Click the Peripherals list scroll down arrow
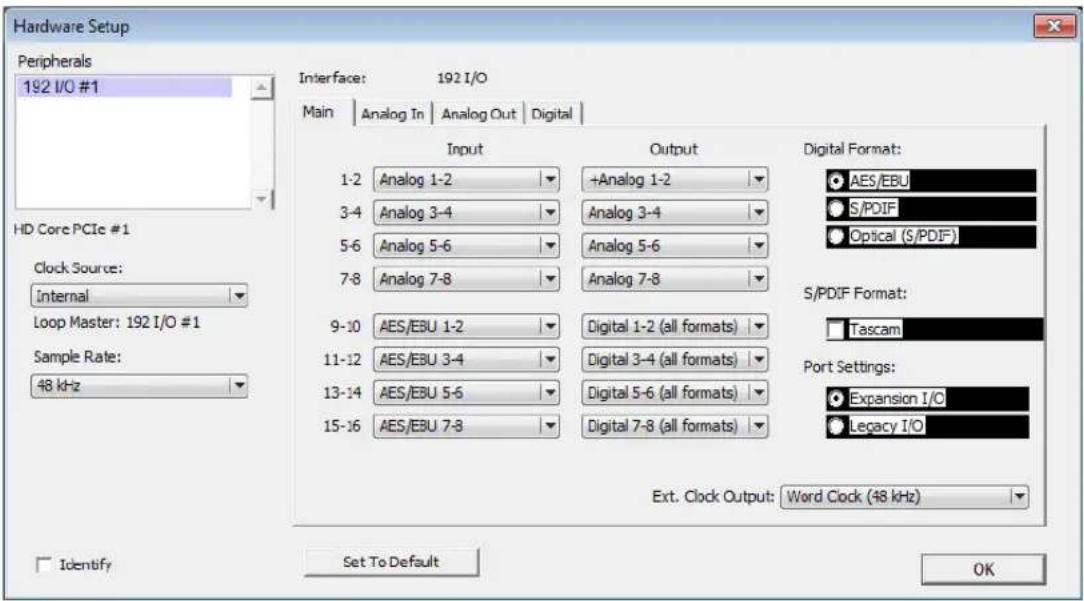This screenshot has width=1084, height=601. pos(261,199)
